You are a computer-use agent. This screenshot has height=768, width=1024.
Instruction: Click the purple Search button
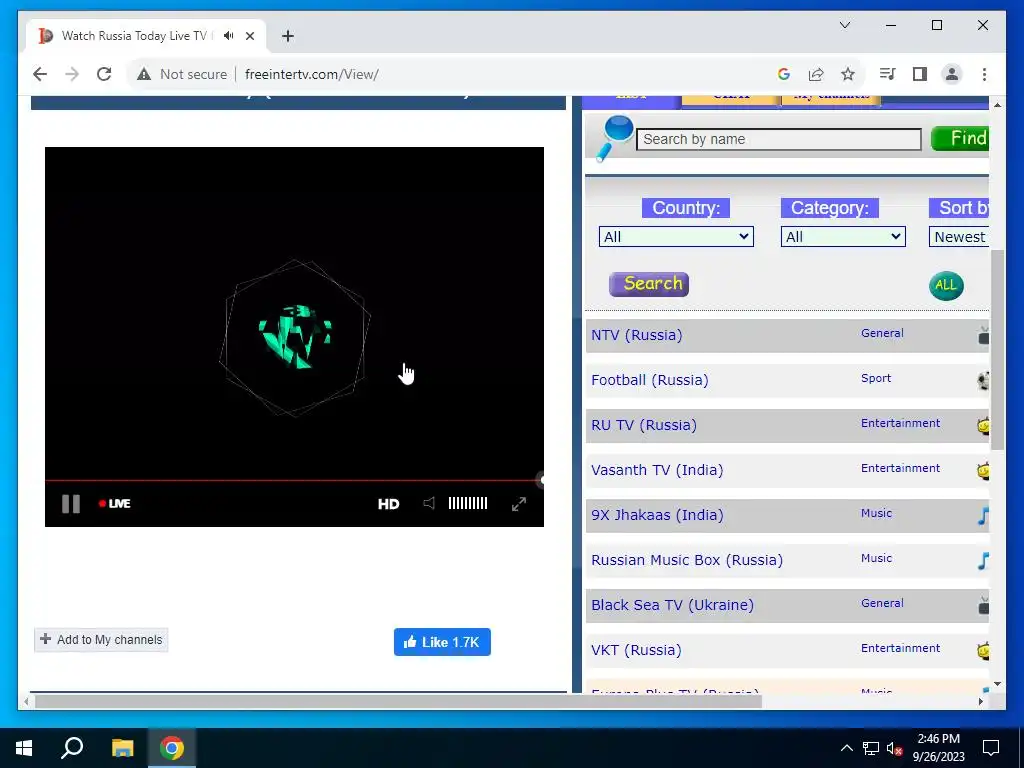pos(649,284)
